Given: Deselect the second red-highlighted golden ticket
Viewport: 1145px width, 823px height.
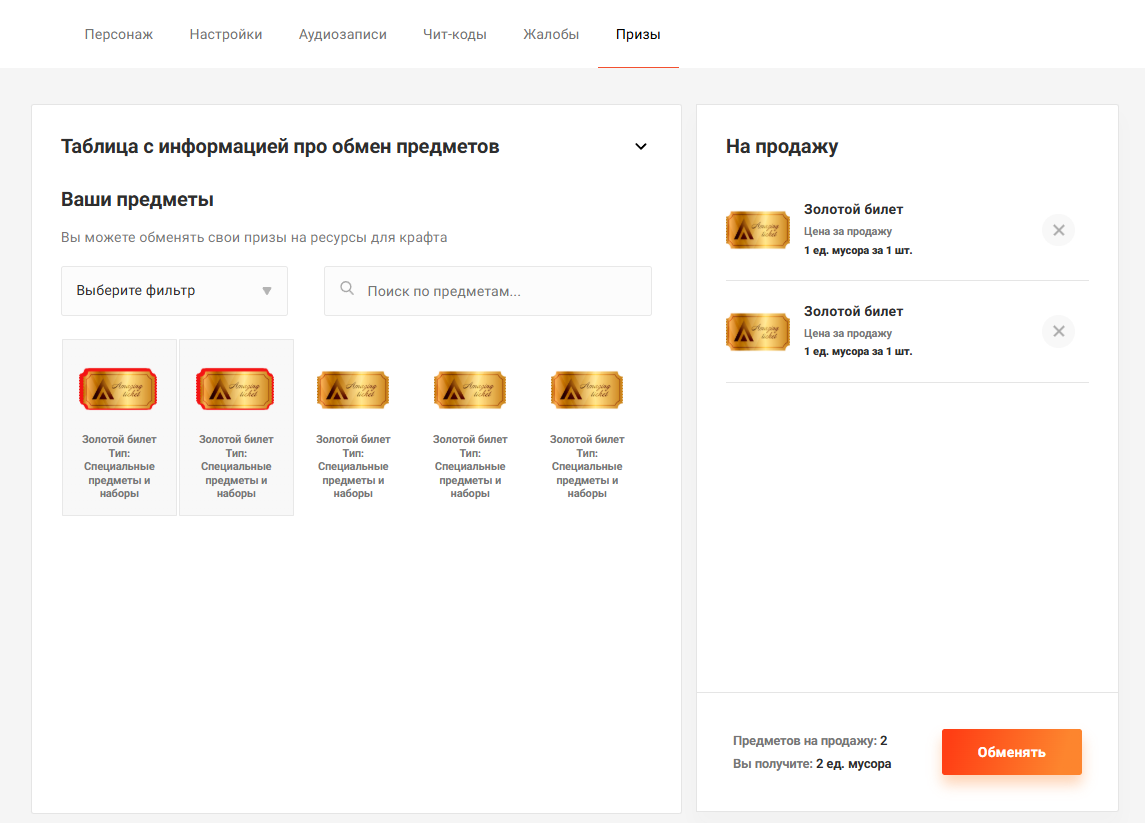Looking at the screenshot, I should (236, 427).
